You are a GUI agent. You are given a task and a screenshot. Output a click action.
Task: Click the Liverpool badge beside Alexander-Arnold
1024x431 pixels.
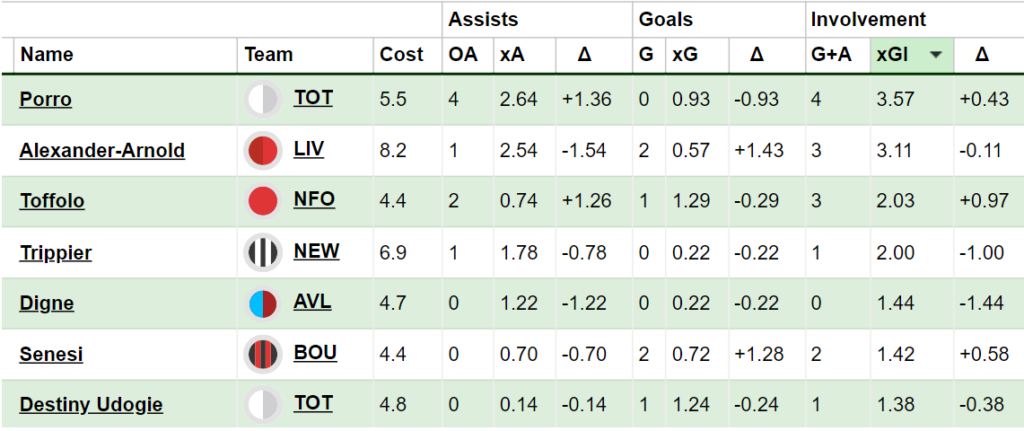[262, 150]
